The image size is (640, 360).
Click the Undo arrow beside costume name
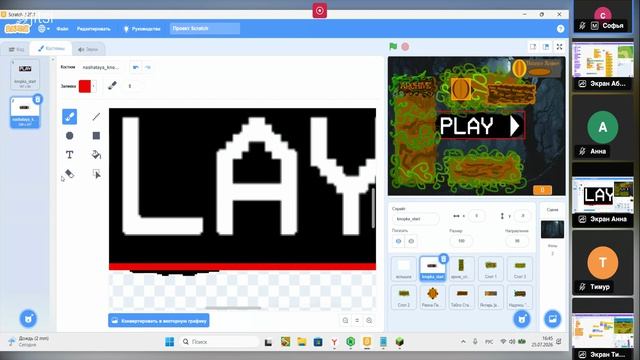[136, 67]
